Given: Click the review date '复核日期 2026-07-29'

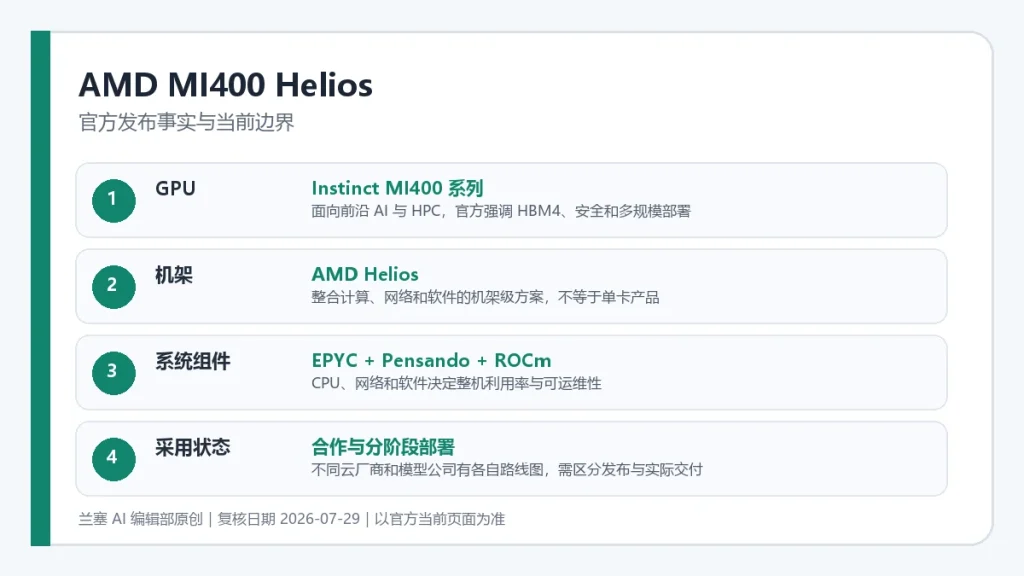Looking at the screenshot, I should [x=289, y=519].
